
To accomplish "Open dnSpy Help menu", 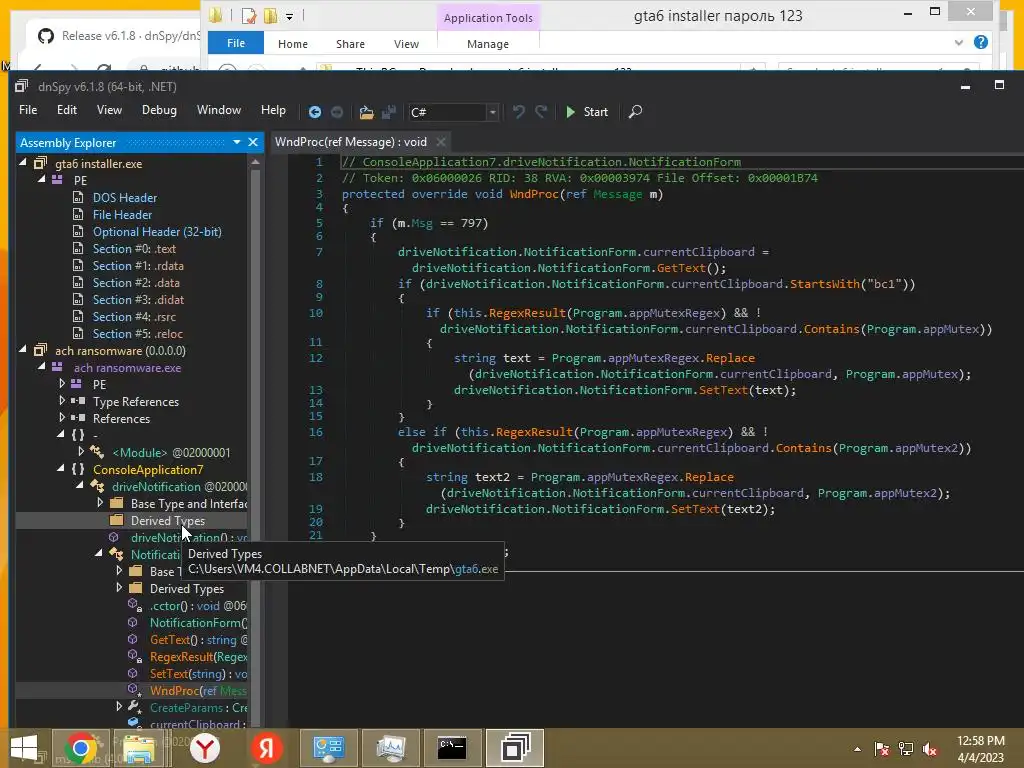I will pos(273,110).
